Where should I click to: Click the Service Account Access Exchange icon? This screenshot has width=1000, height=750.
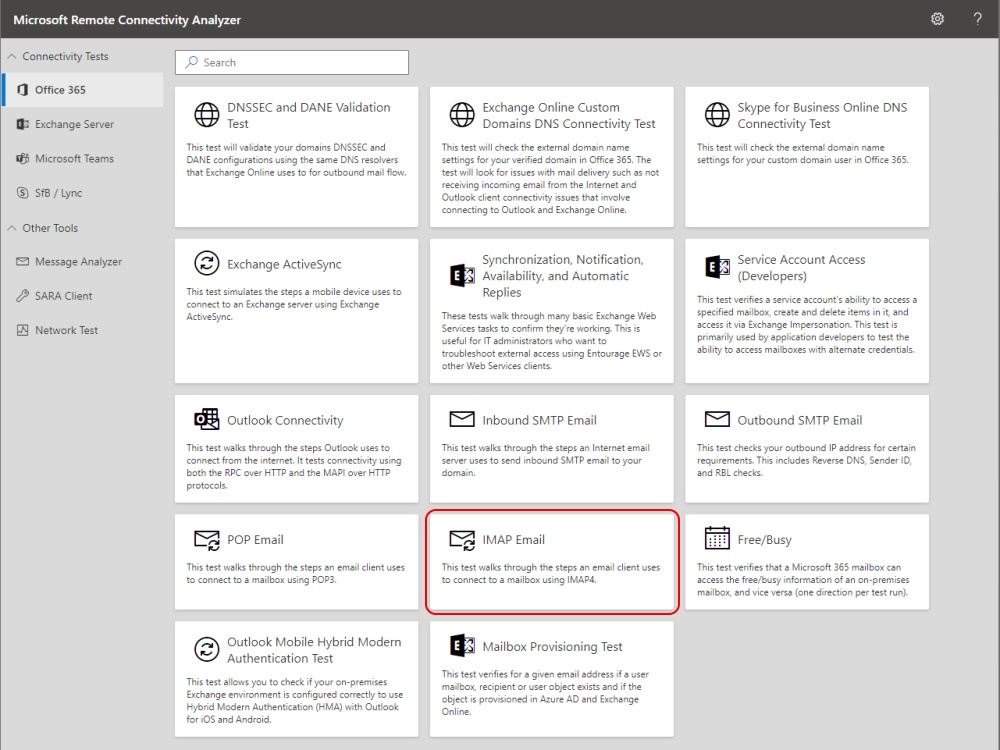point(717,267)
